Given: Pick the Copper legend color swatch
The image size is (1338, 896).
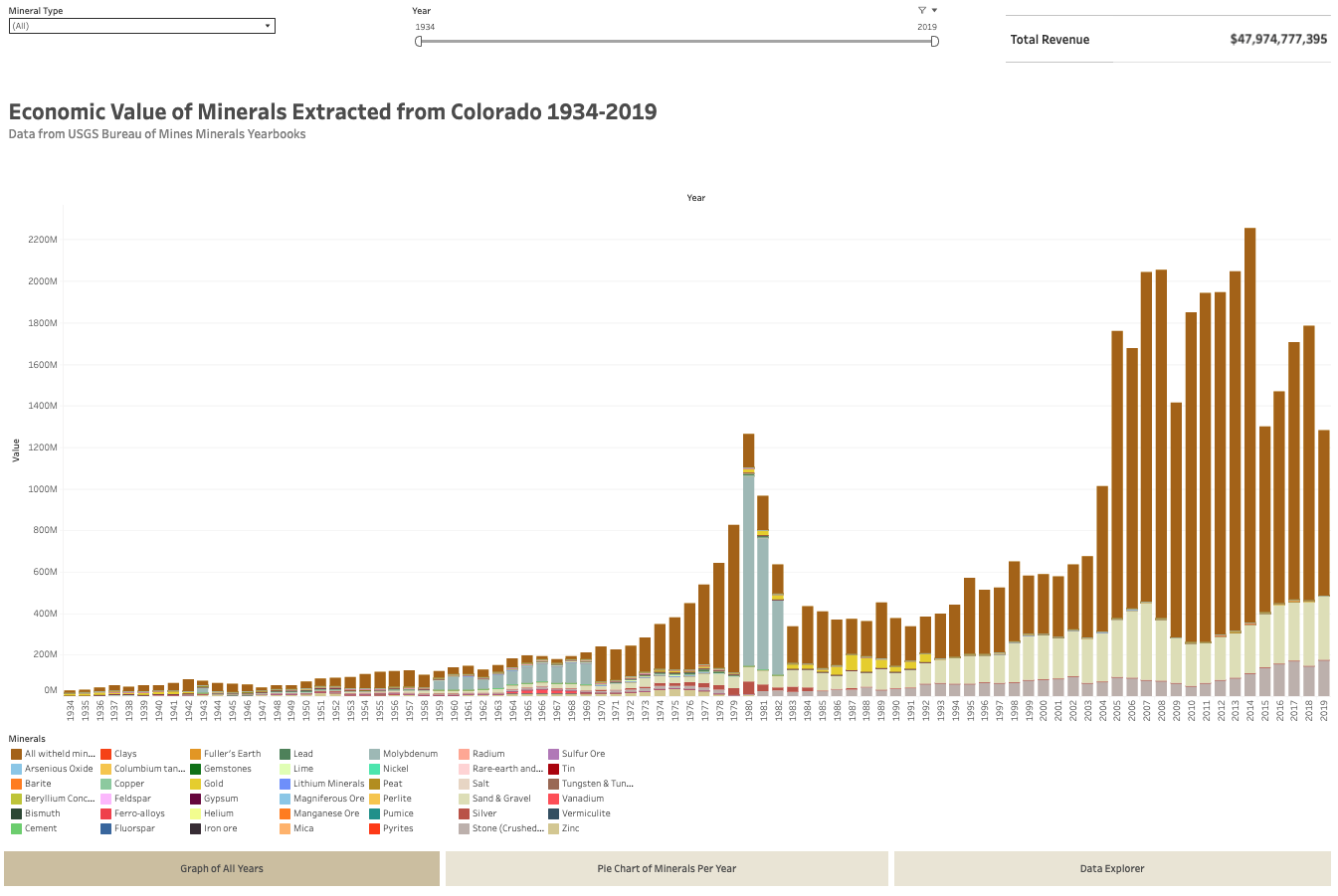Looking at the screenshot, I should [x=105, y=784].
